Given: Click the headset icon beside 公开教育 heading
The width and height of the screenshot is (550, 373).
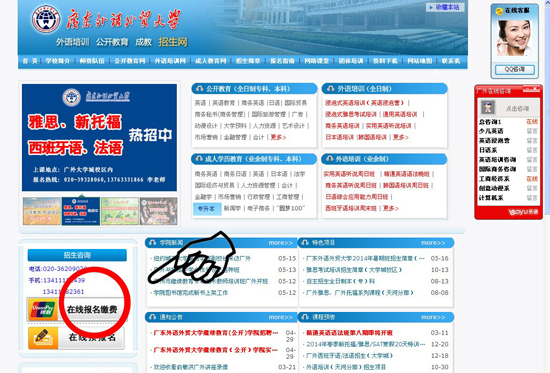Looking at the screenshot, I should pos(200,88).
